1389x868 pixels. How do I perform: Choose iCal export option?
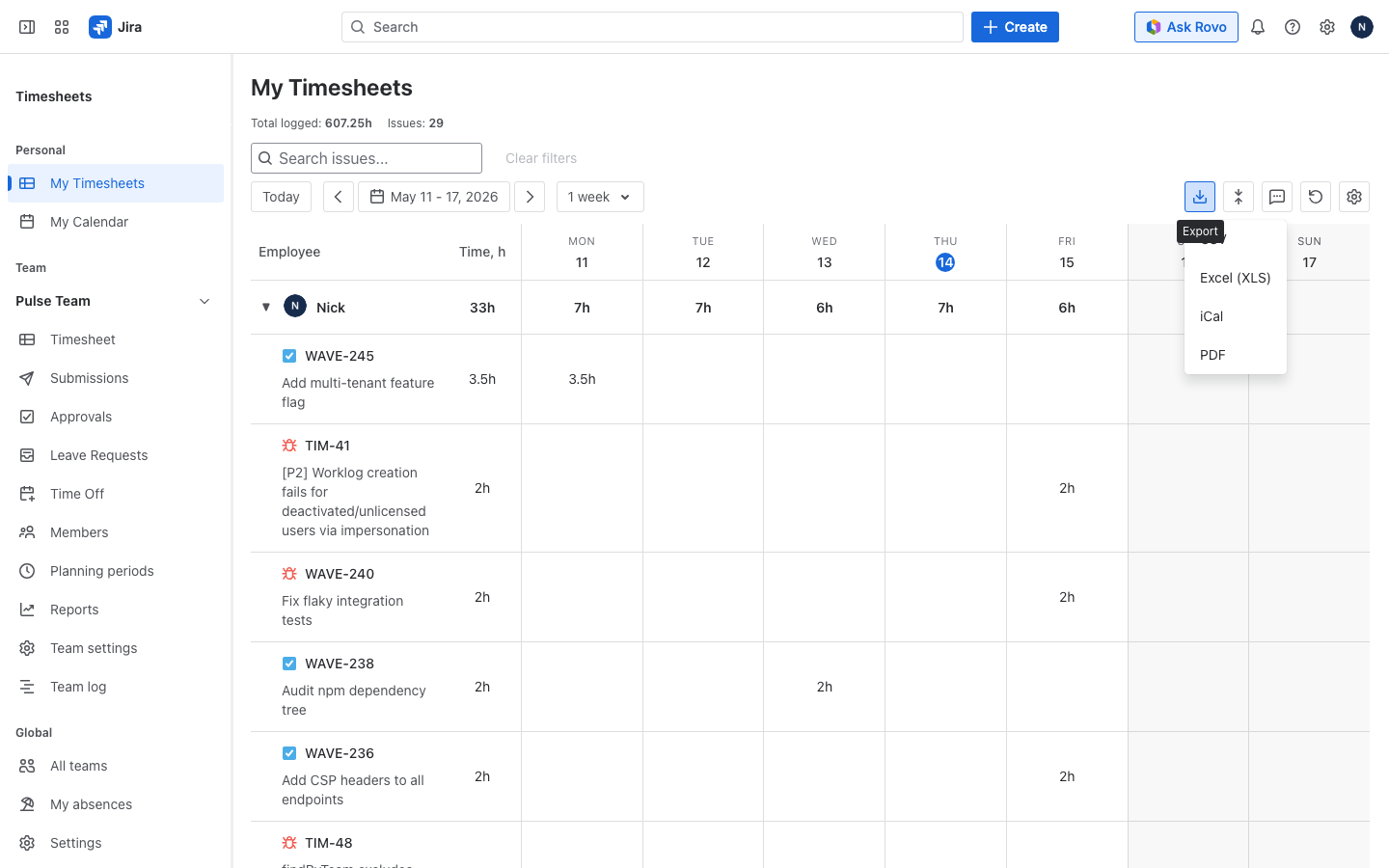[1236, 316]
